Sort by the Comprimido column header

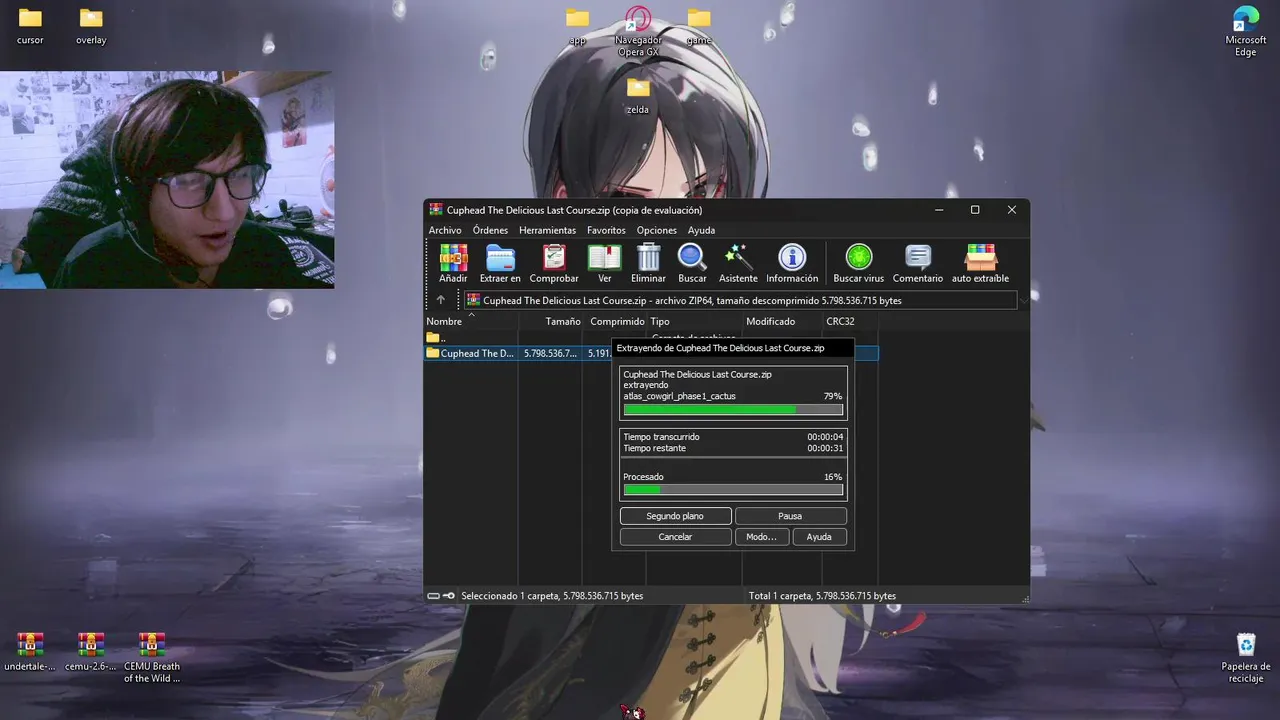click(615, 321)
